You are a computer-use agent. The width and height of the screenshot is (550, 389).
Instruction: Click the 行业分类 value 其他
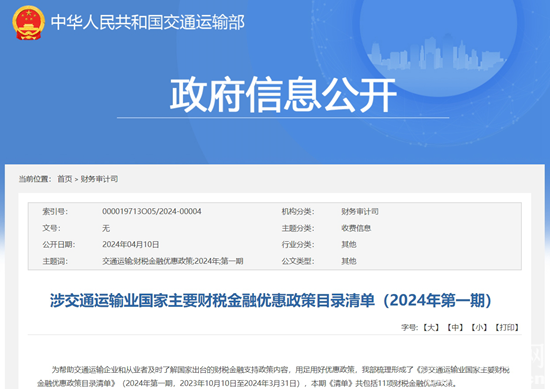tap(349, 244)
